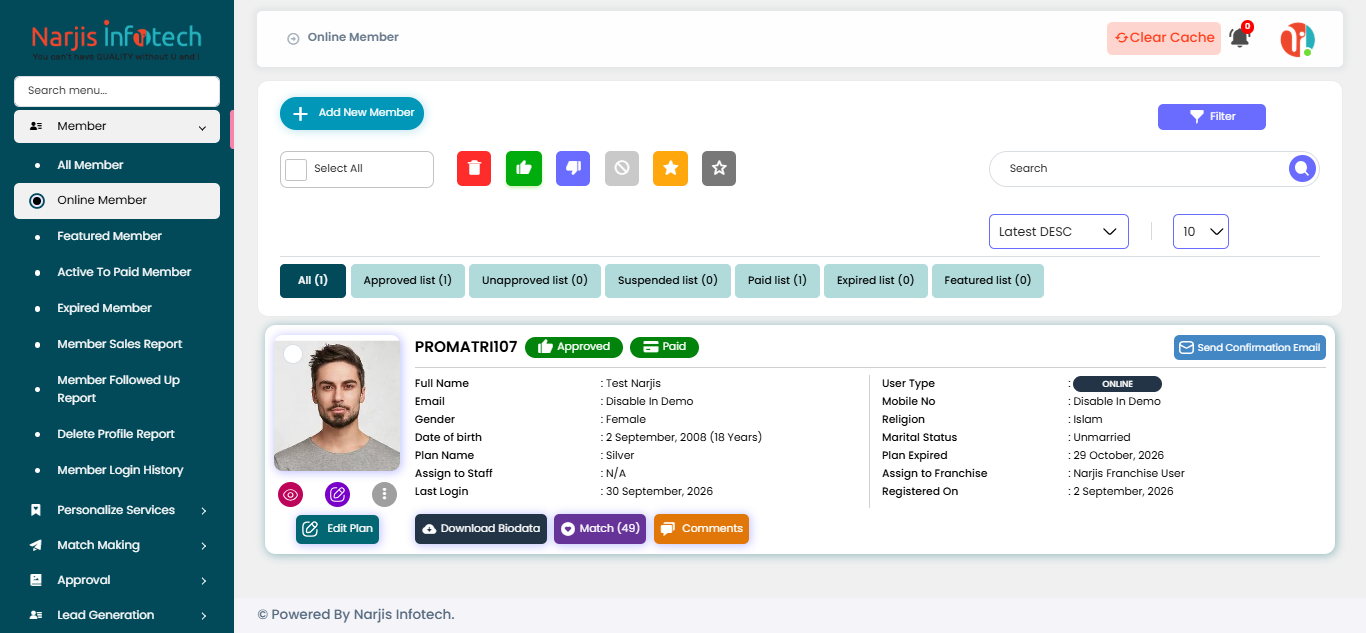Open the notification bell

pos(1240,38)
